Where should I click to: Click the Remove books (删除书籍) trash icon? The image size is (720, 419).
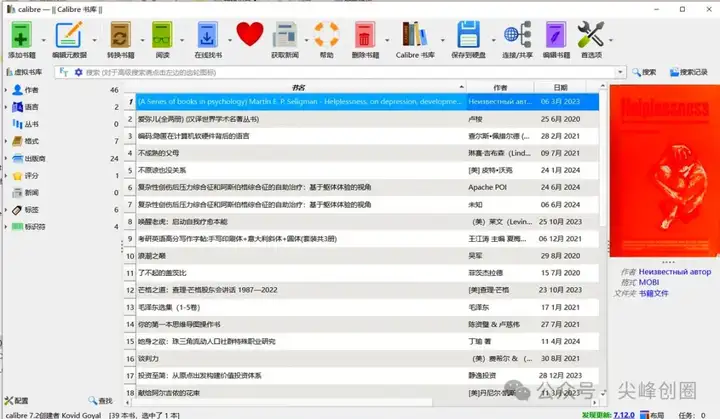tap(365, 34)
